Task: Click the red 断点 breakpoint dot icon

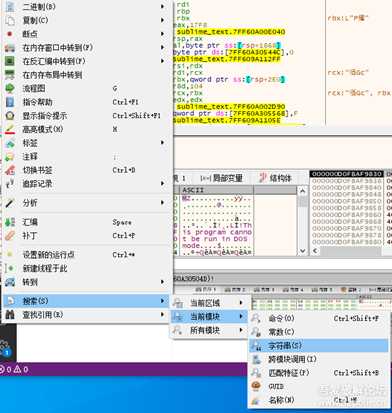Action: (x=10, y=34)
